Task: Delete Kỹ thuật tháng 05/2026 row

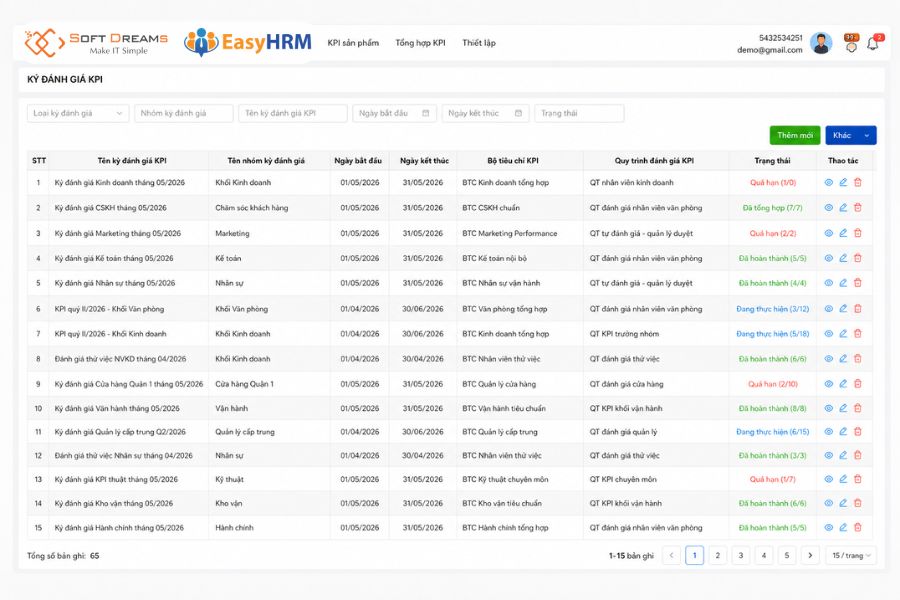Action: [858, 479]
